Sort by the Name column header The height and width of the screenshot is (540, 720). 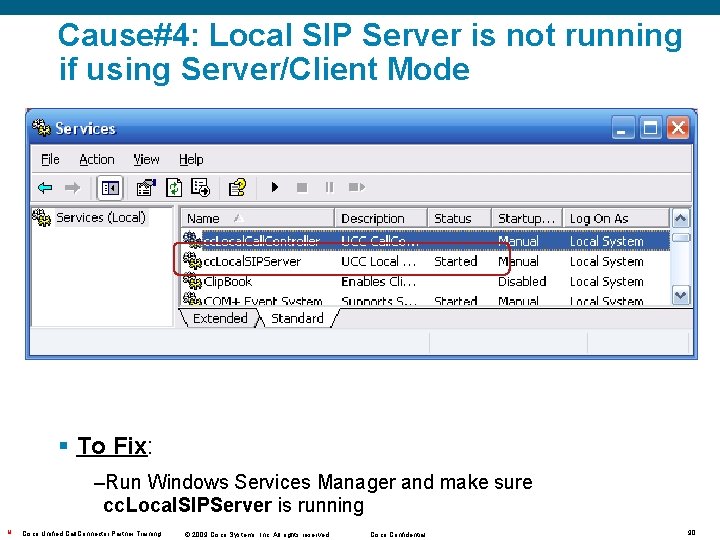tap(257, 218)
